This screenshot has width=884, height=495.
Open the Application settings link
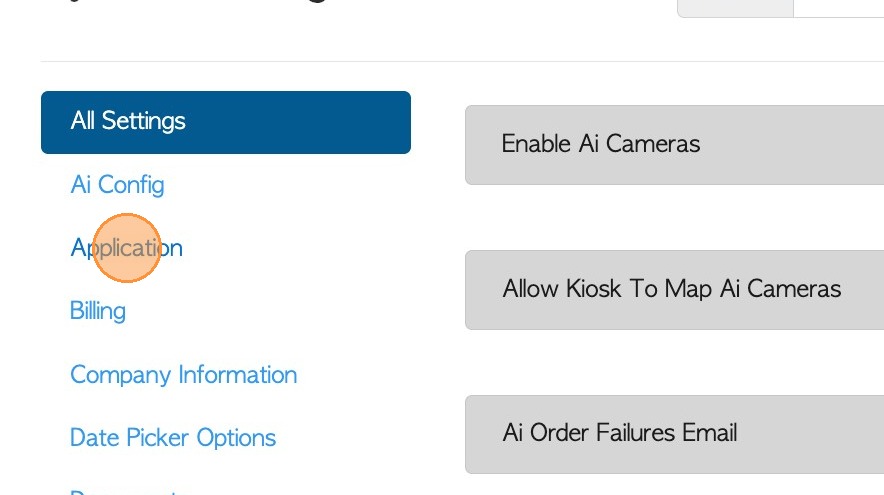(x=126, y=248)
